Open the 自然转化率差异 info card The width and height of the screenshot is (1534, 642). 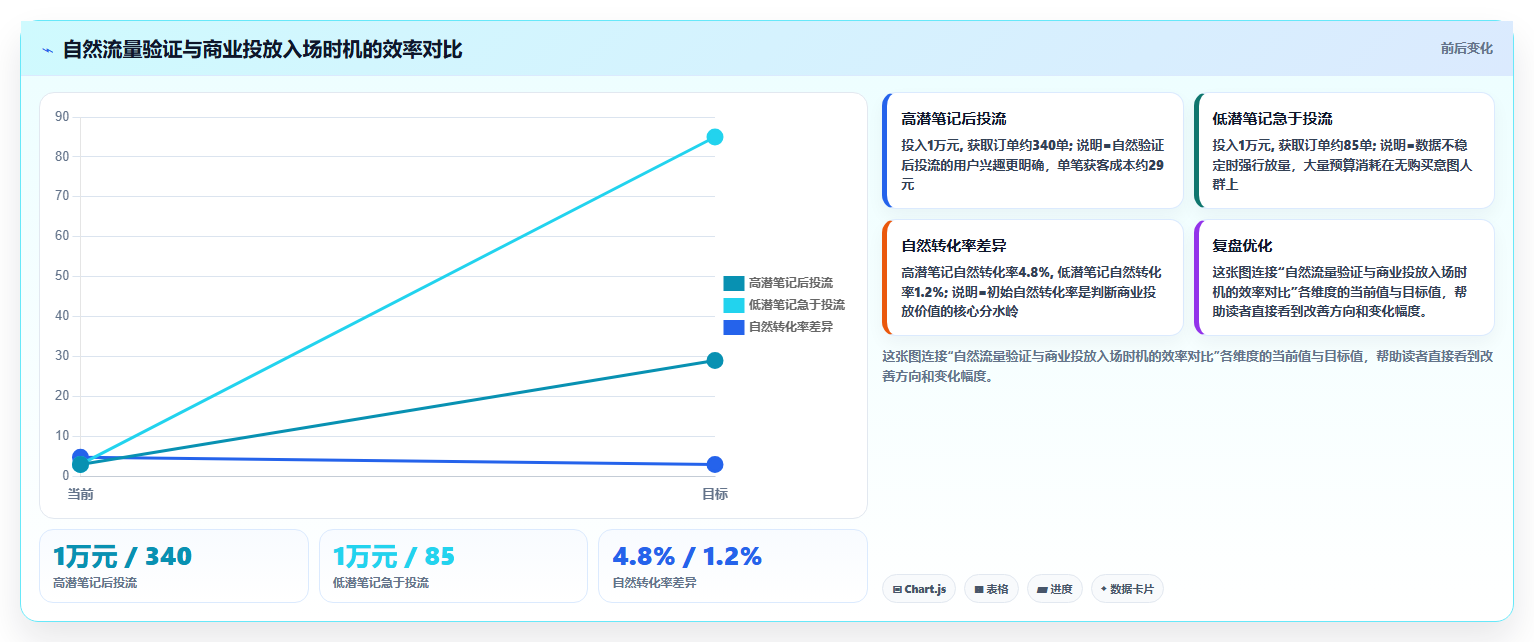click(x=1033, y=277)
